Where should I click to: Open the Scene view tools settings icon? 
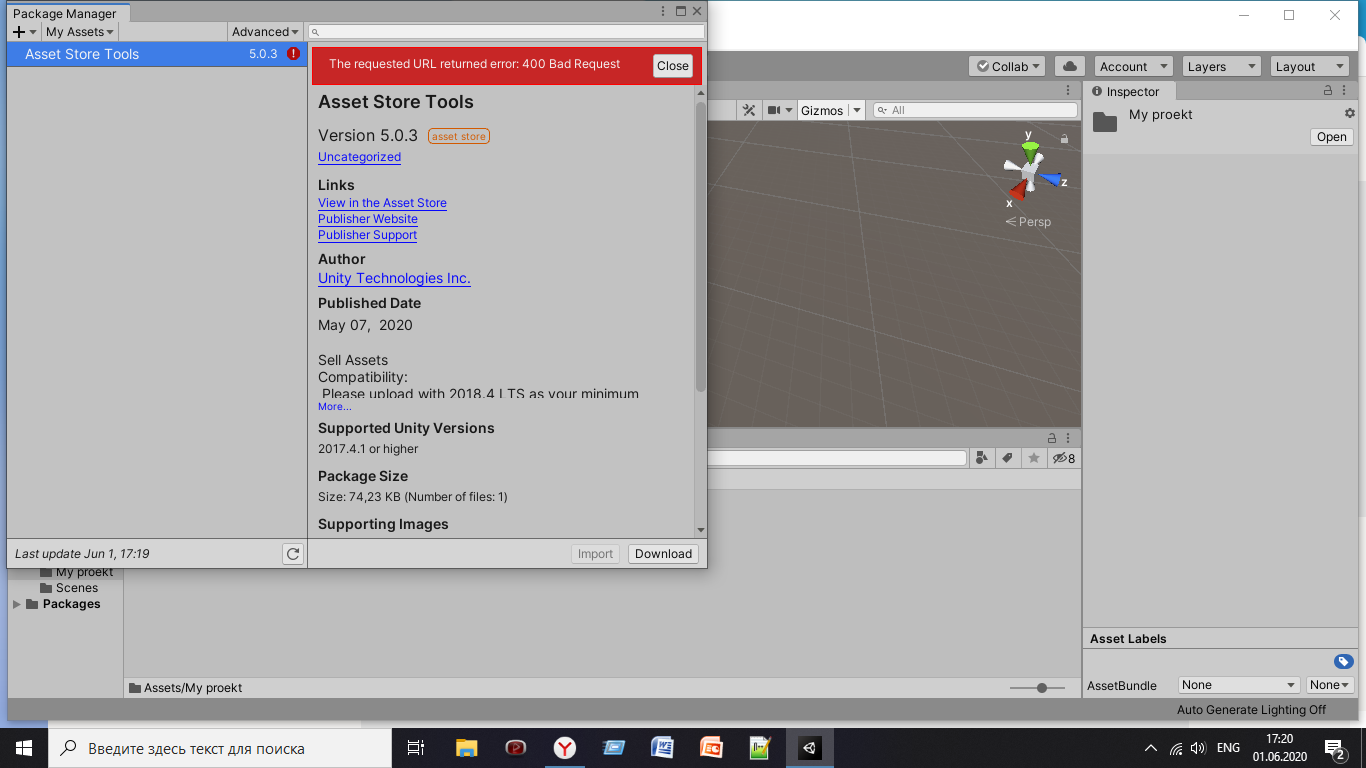(x=748, y=110)
